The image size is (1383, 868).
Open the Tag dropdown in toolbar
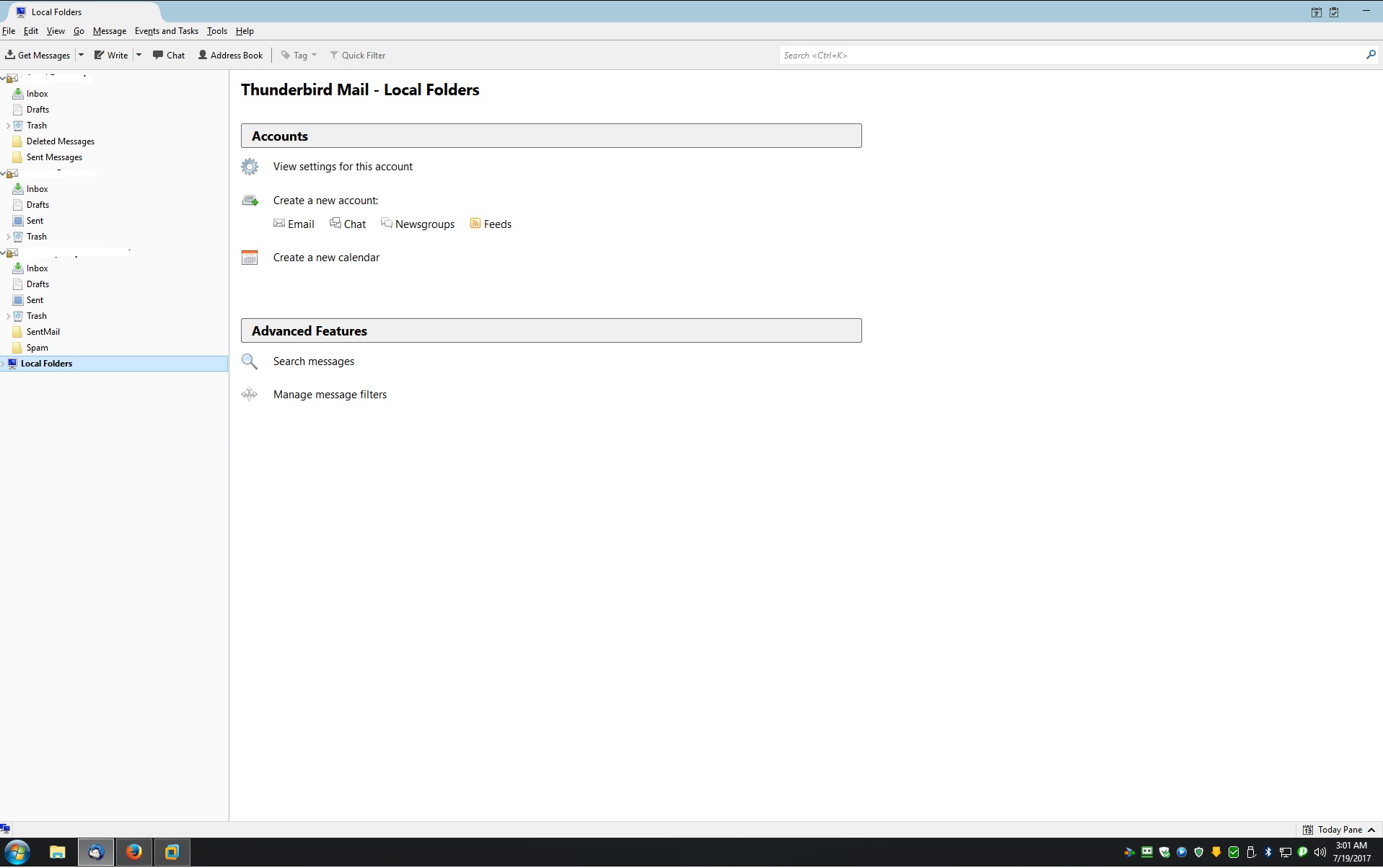[299, 55]
